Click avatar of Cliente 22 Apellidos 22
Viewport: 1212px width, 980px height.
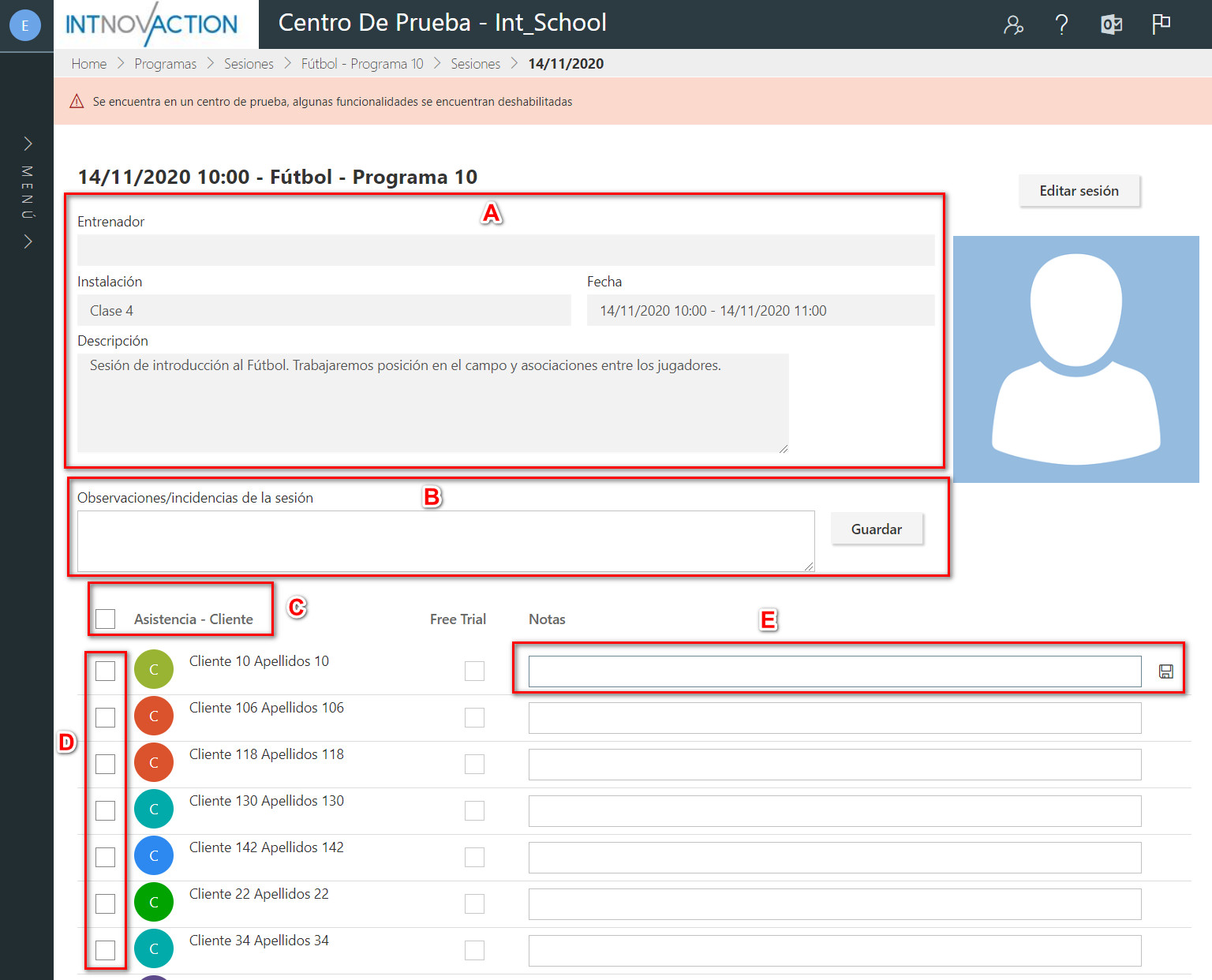(154, 902)
